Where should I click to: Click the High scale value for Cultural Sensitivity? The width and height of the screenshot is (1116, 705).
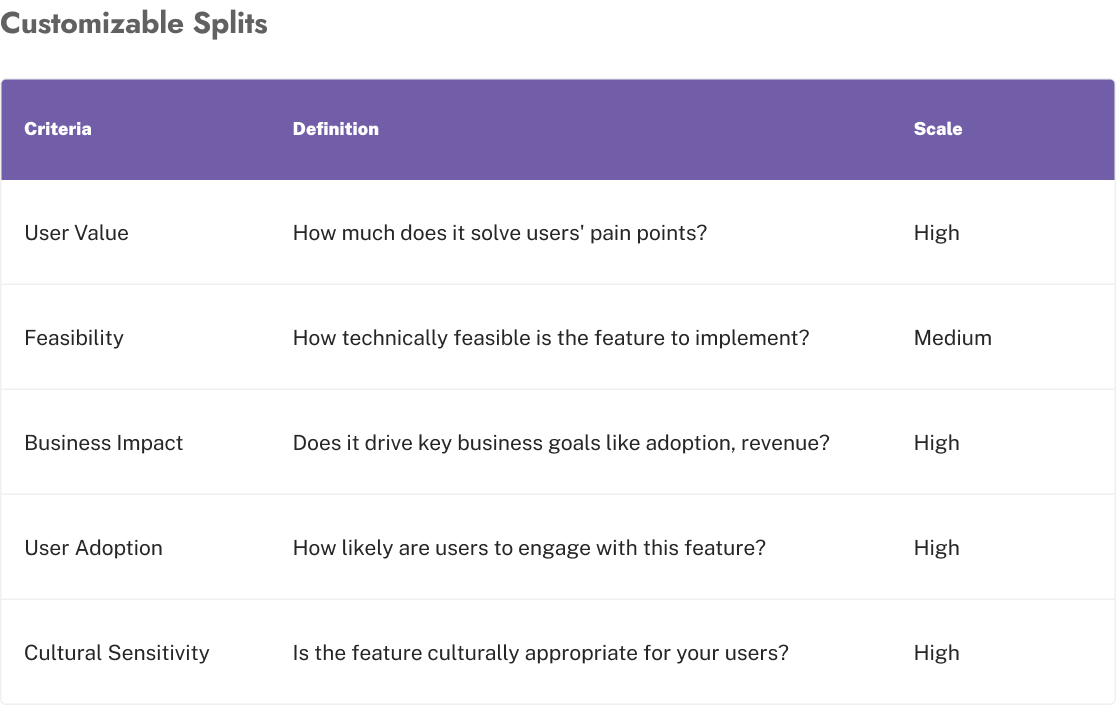tap(937, 653)
